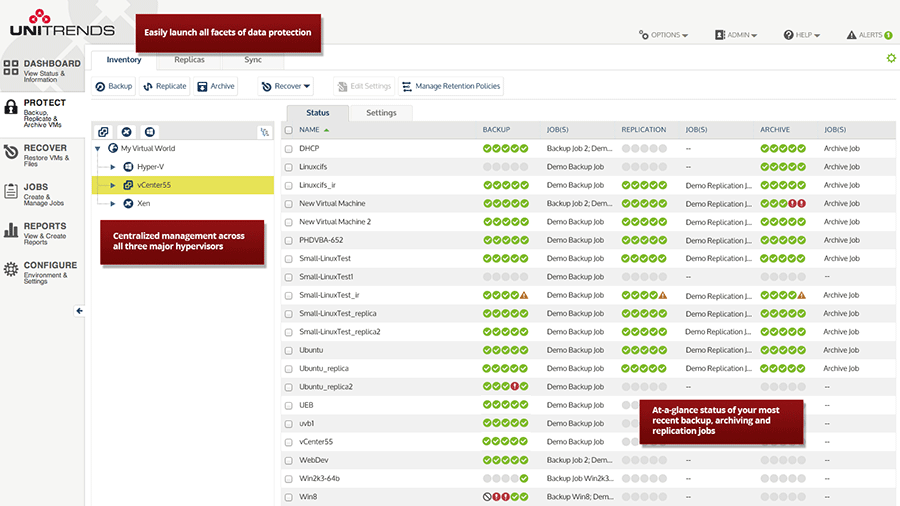Switch to the Sync tab
This screenshot has width=900, height=506.
(x=253, y=60)
